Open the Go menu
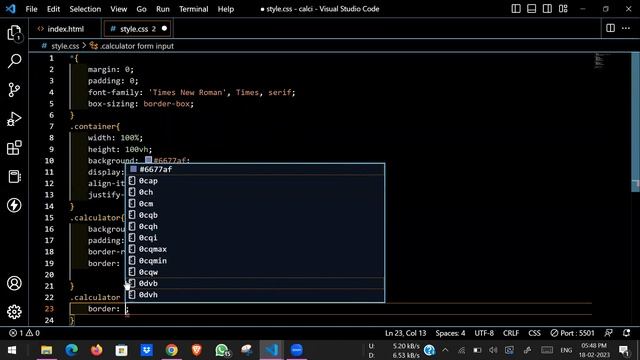Image resolution: width=640 pixels, height=360 pixels. point(141,9)
